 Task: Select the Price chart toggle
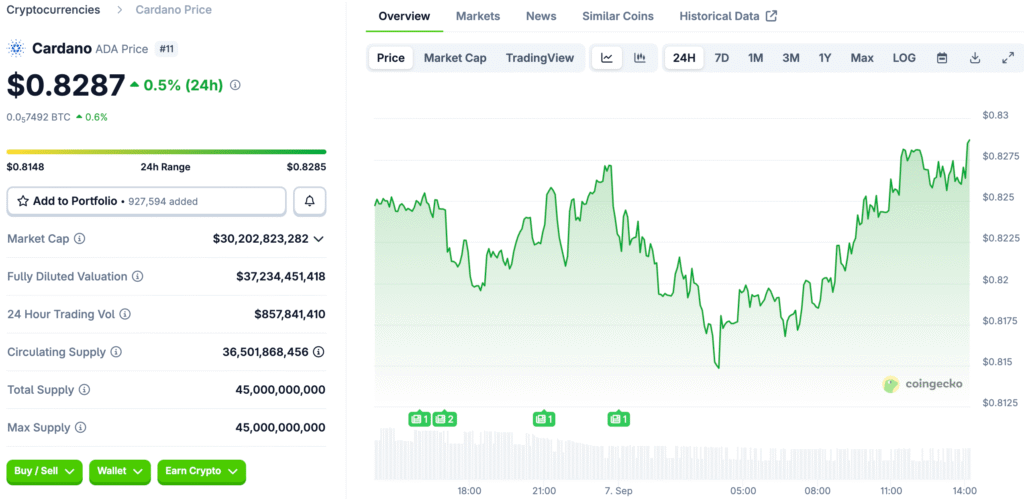pos(391,58)
